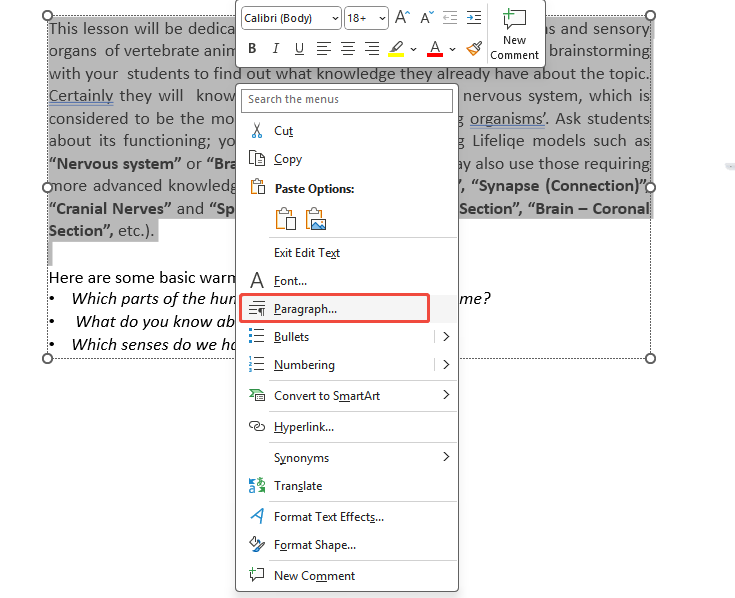Expand Synonyms submenu arrow
This screenshot has width=735, height=598.
pos(446,457)
